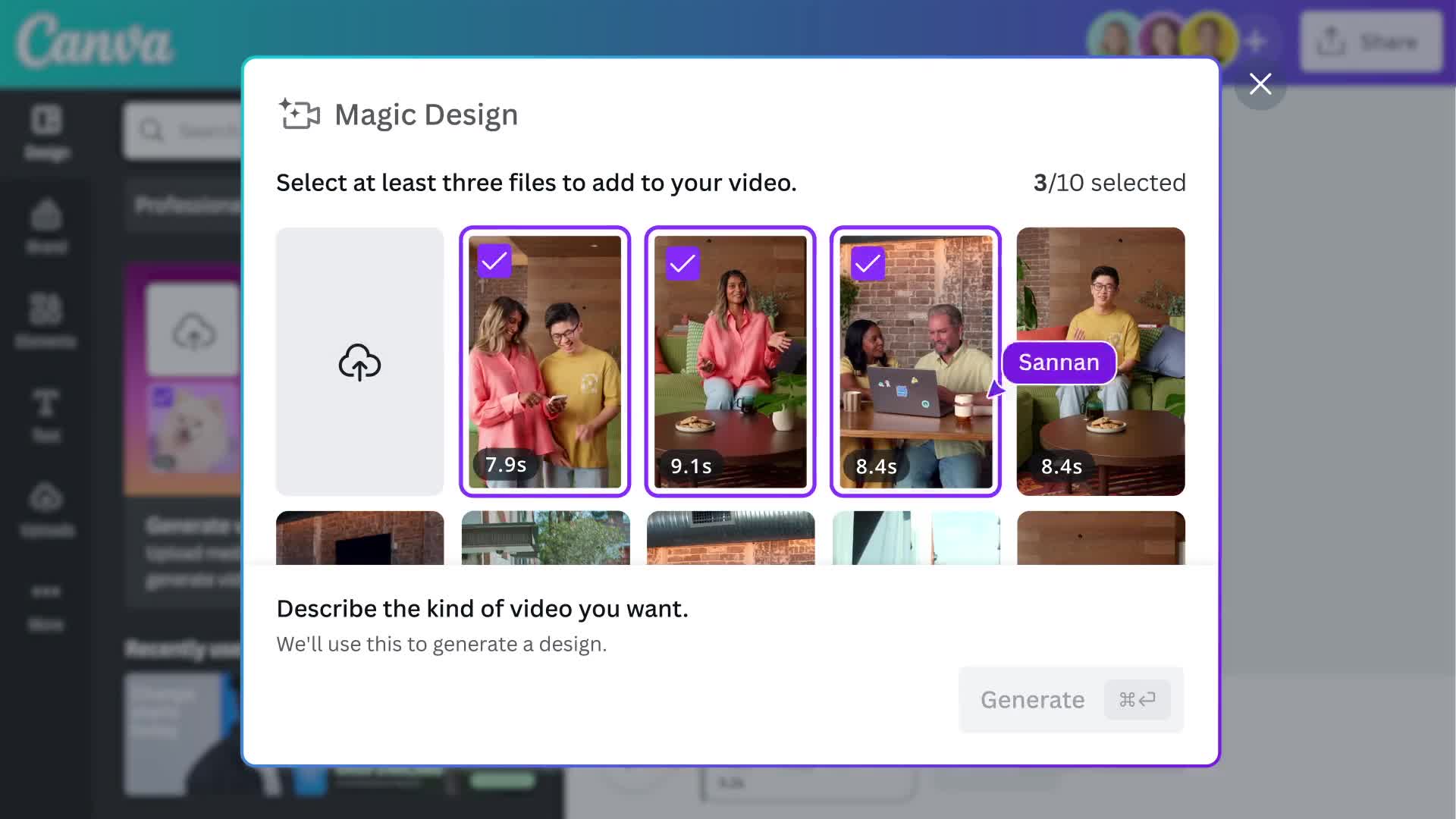Click the More icon in the sidebar
This screenshot has width=1456, height=819.
46,603
